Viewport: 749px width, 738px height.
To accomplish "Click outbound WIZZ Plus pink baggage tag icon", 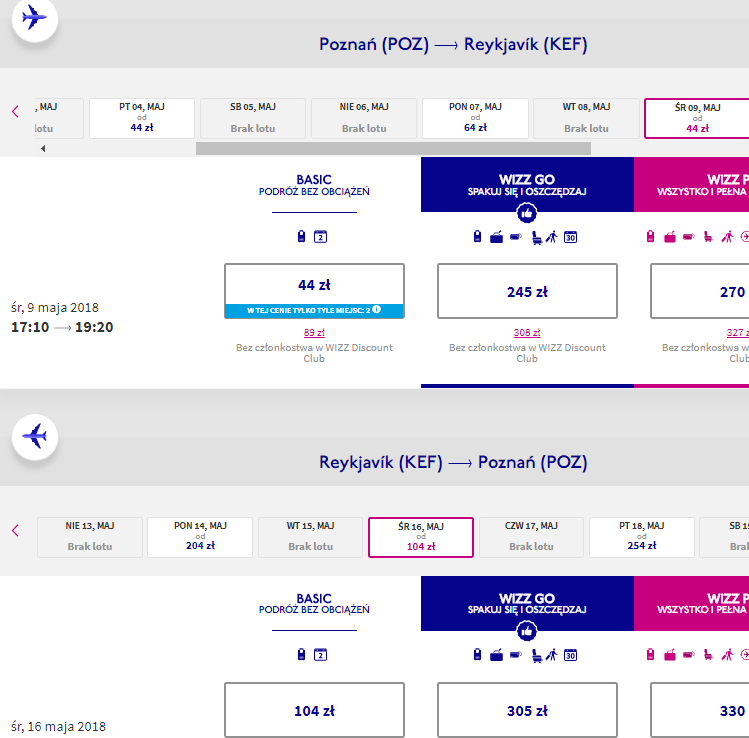I will pyautogui.click(x=688, y=237).
